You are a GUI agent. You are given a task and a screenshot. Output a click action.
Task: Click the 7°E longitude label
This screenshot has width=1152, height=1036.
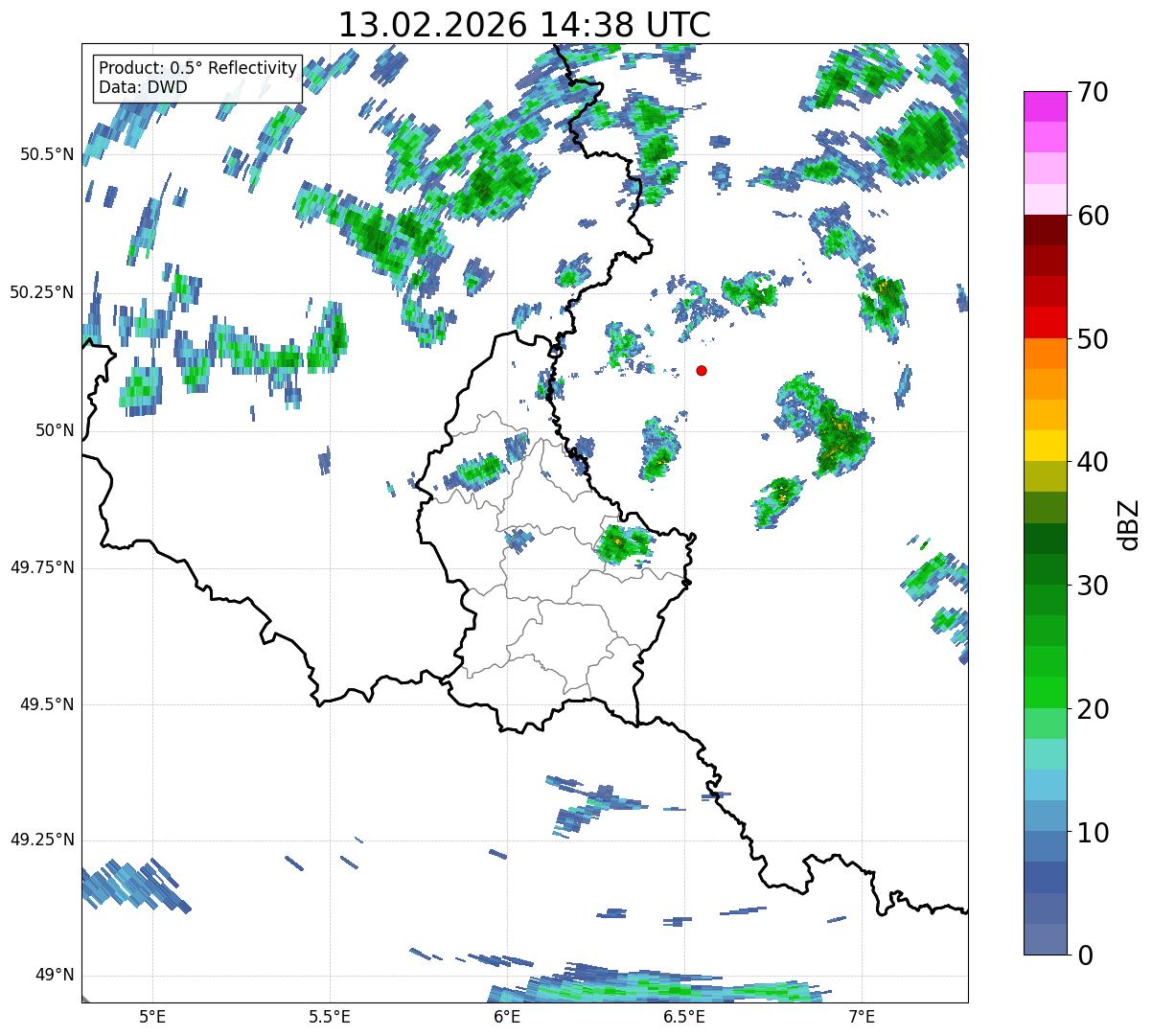[x=862, y=1018]
